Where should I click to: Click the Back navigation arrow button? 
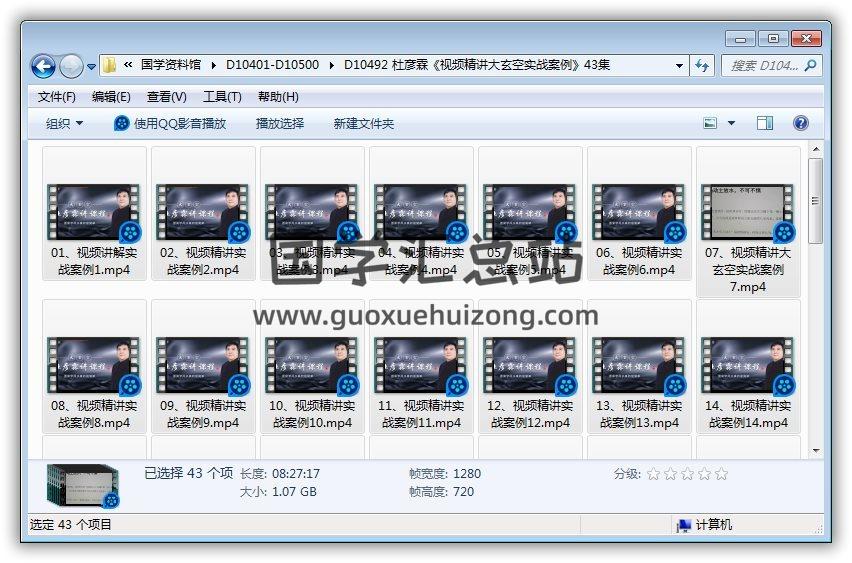pyautogui.click(x=43, y=66)
